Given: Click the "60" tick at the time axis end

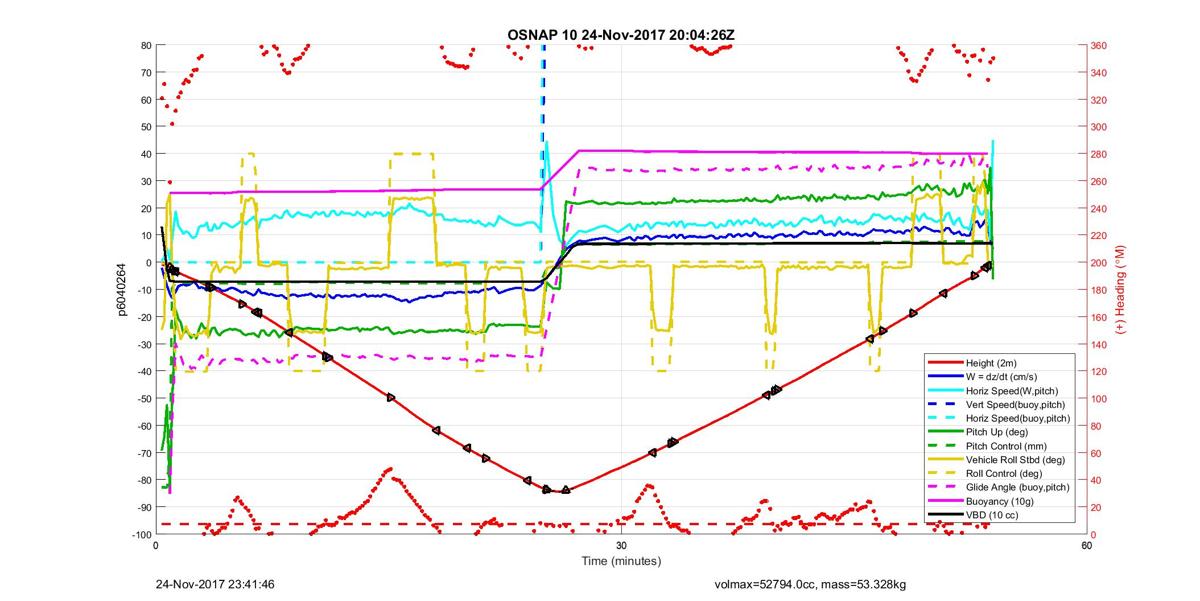Looking at the screenshot, I should [x=1086, y=546].
